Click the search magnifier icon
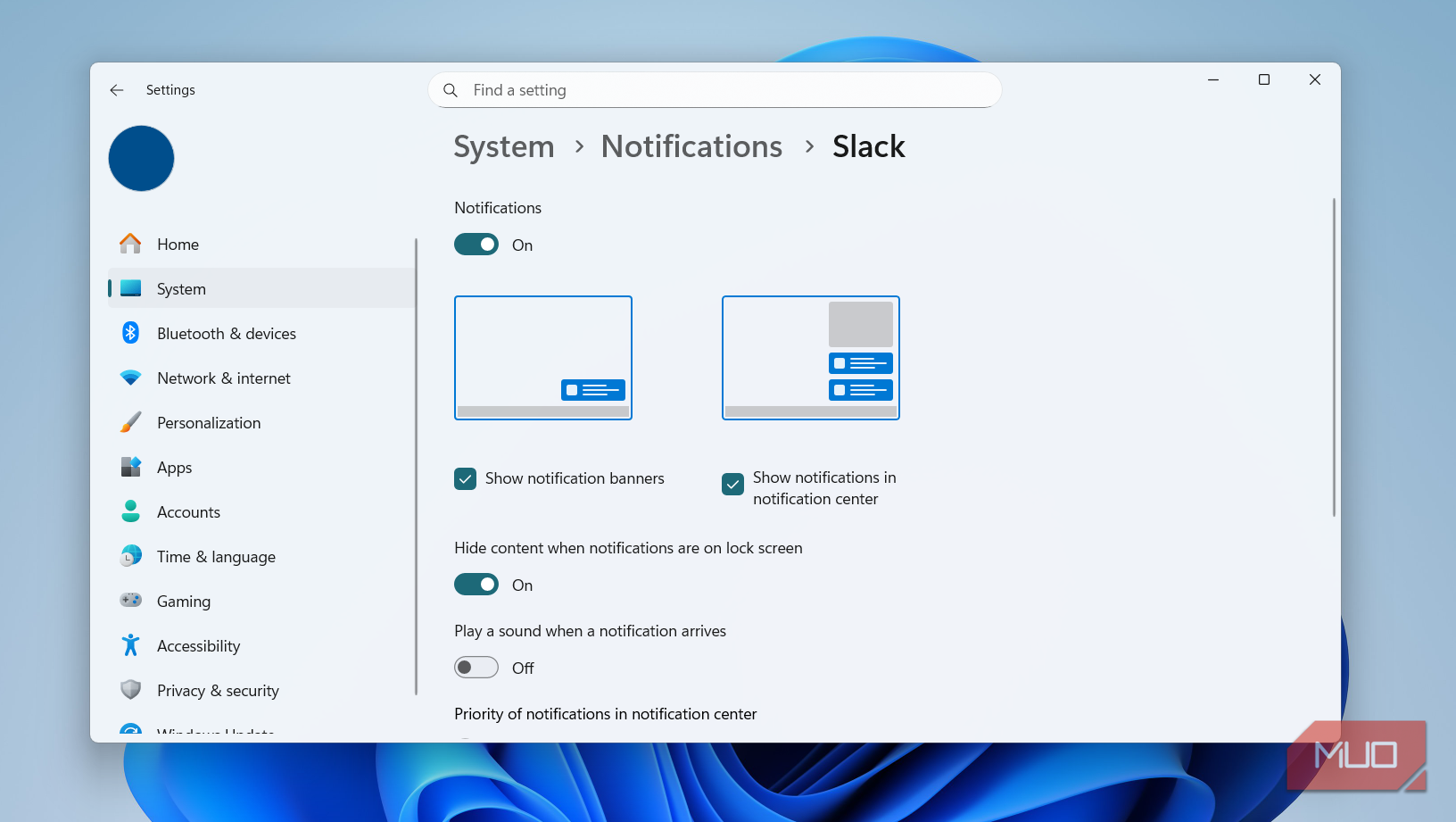The image size is (1456, 822). point(451,90)
